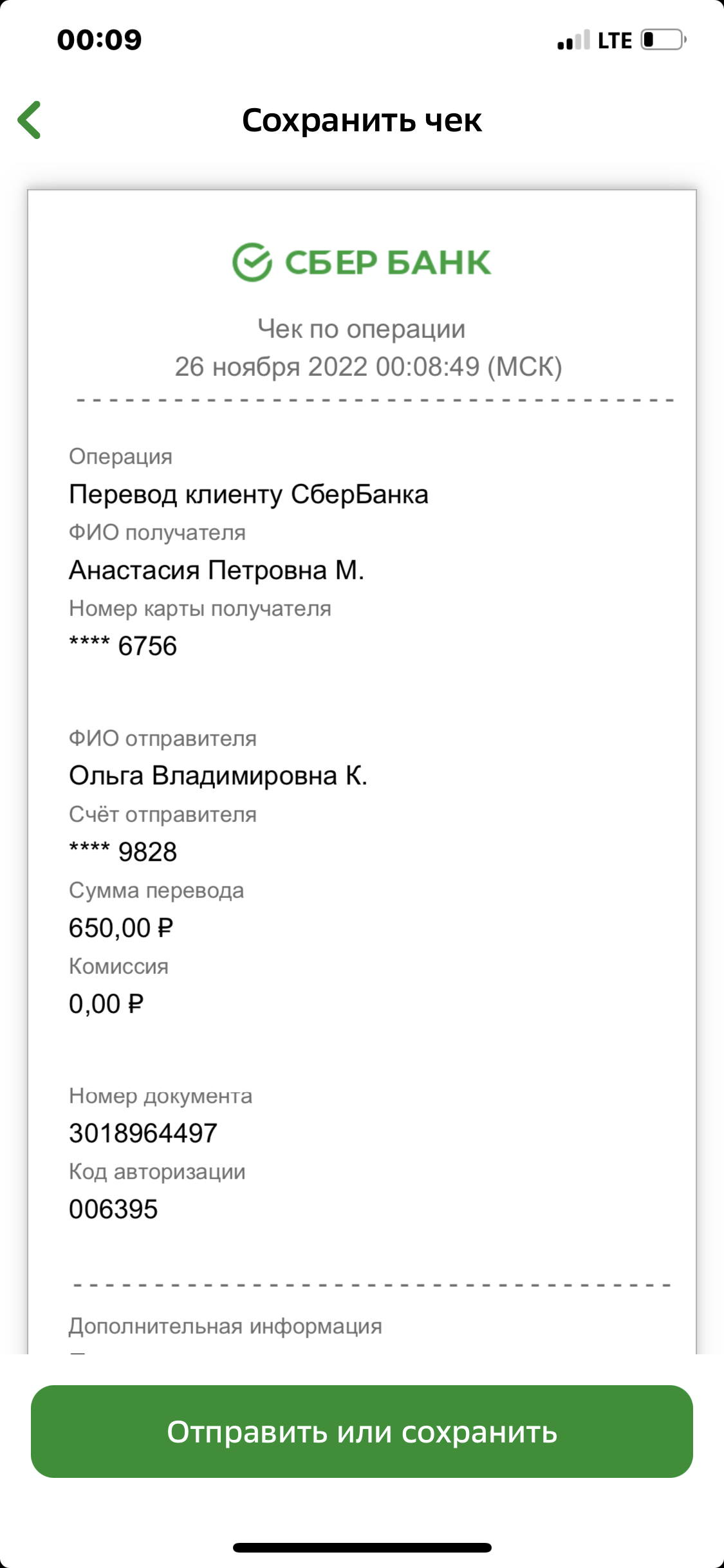
Task: Tap the transfer amount 650,00 ₽
Action: [x=121, y=928]
